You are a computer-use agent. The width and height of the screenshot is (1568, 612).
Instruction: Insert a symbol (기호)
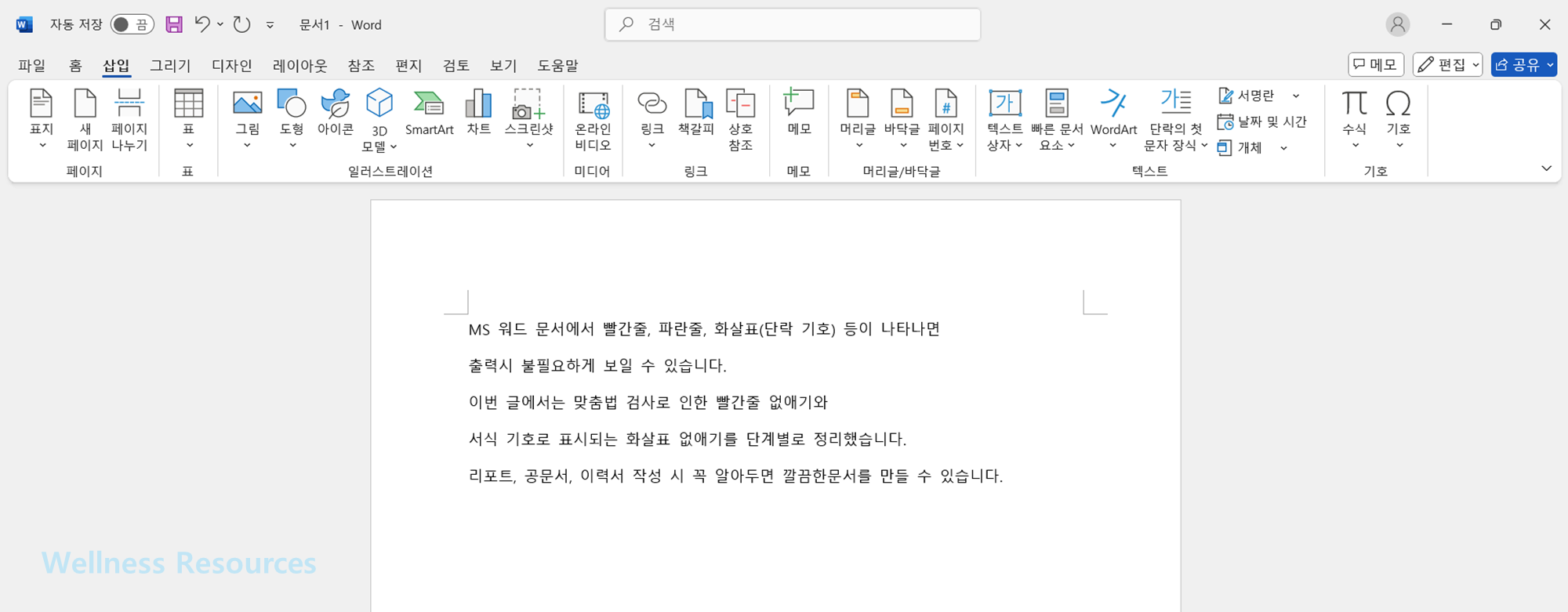click(1399, 119)
